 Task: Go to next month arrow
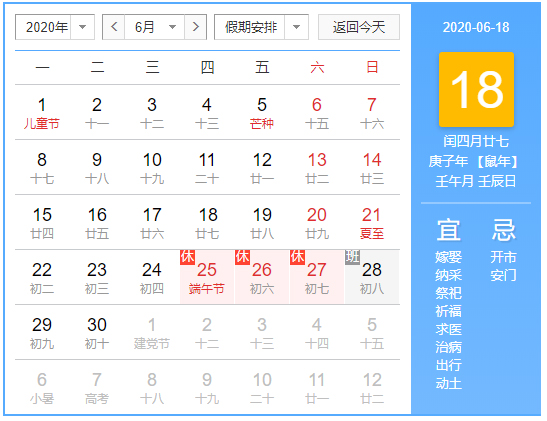[x=196, y=27]
